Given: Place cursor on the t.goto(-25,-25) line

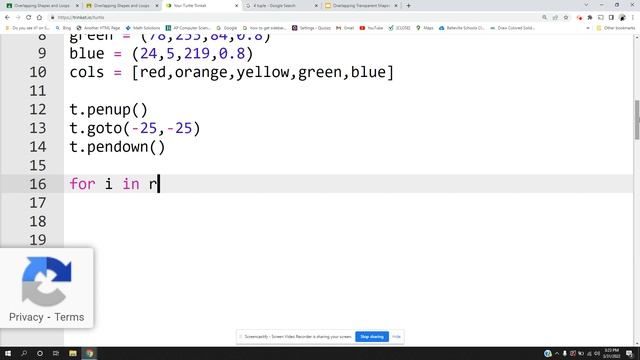Looking at the screenshot, I should [135, 128].
